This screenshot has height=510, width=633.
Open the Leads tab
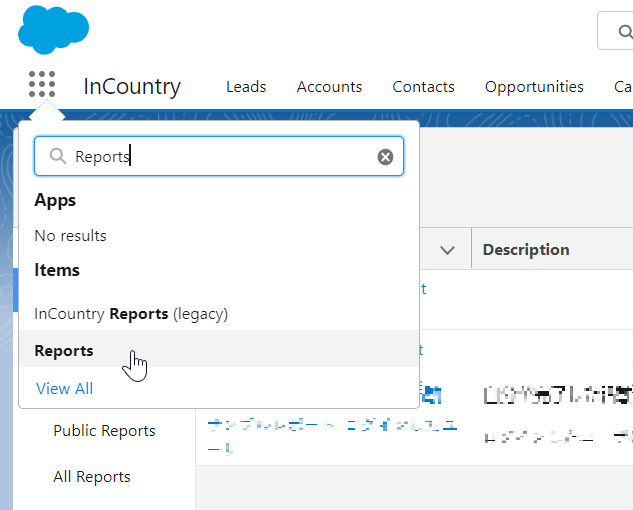[246, 87]
